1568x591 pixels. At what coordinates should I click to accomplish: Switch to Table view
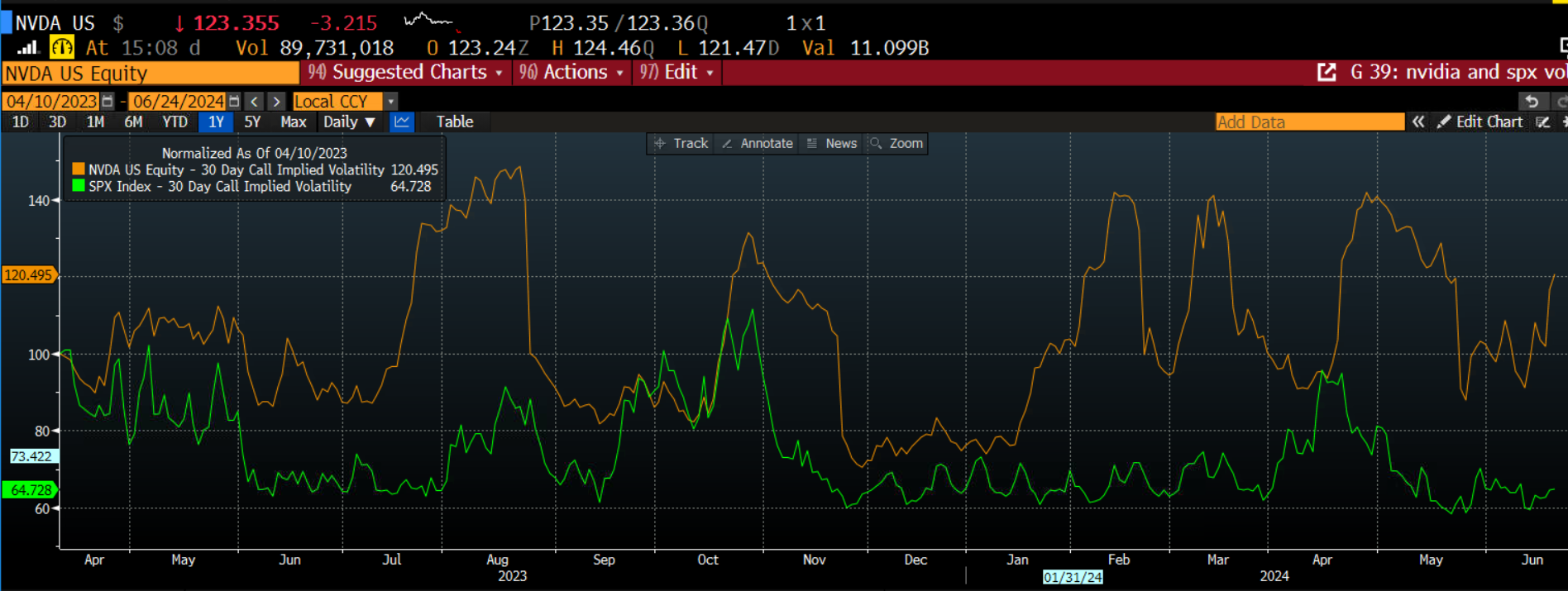click(x=455, y=122)
